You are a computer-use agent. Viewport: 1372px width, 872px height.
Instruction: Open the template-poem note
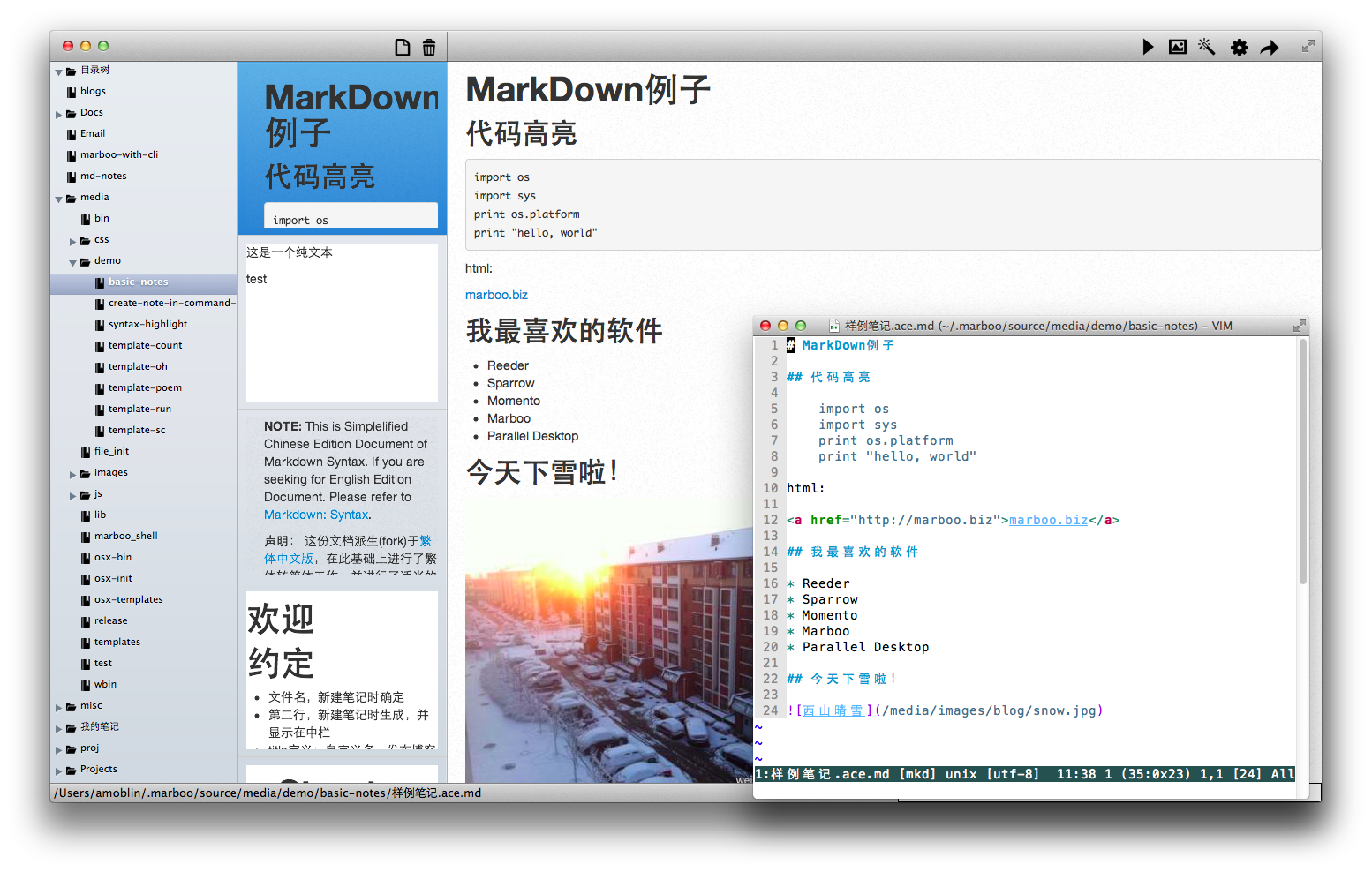pos(143,387)
